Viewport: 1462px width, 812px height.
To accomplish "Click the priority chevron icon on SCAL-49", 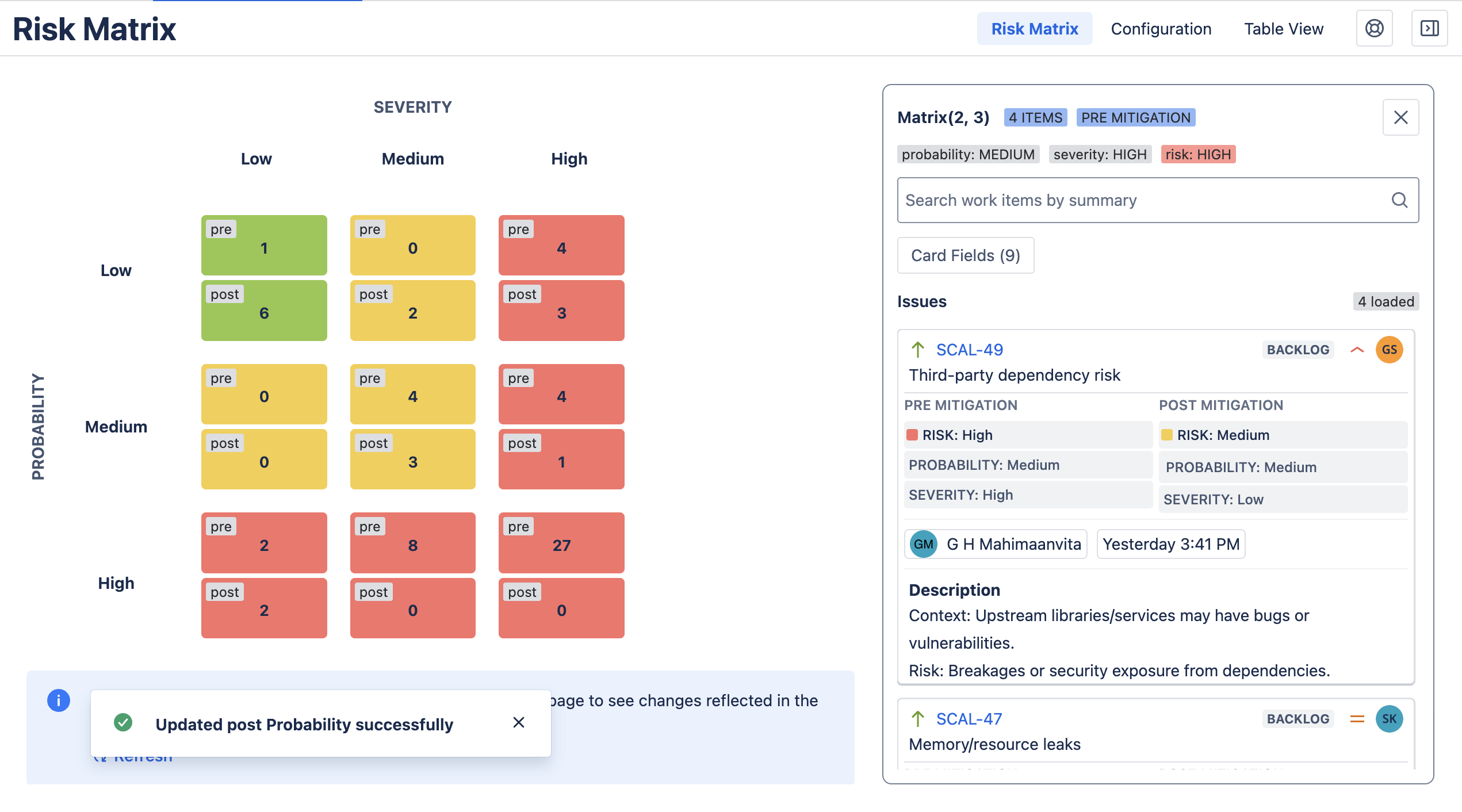I will tap(1357, 350).
